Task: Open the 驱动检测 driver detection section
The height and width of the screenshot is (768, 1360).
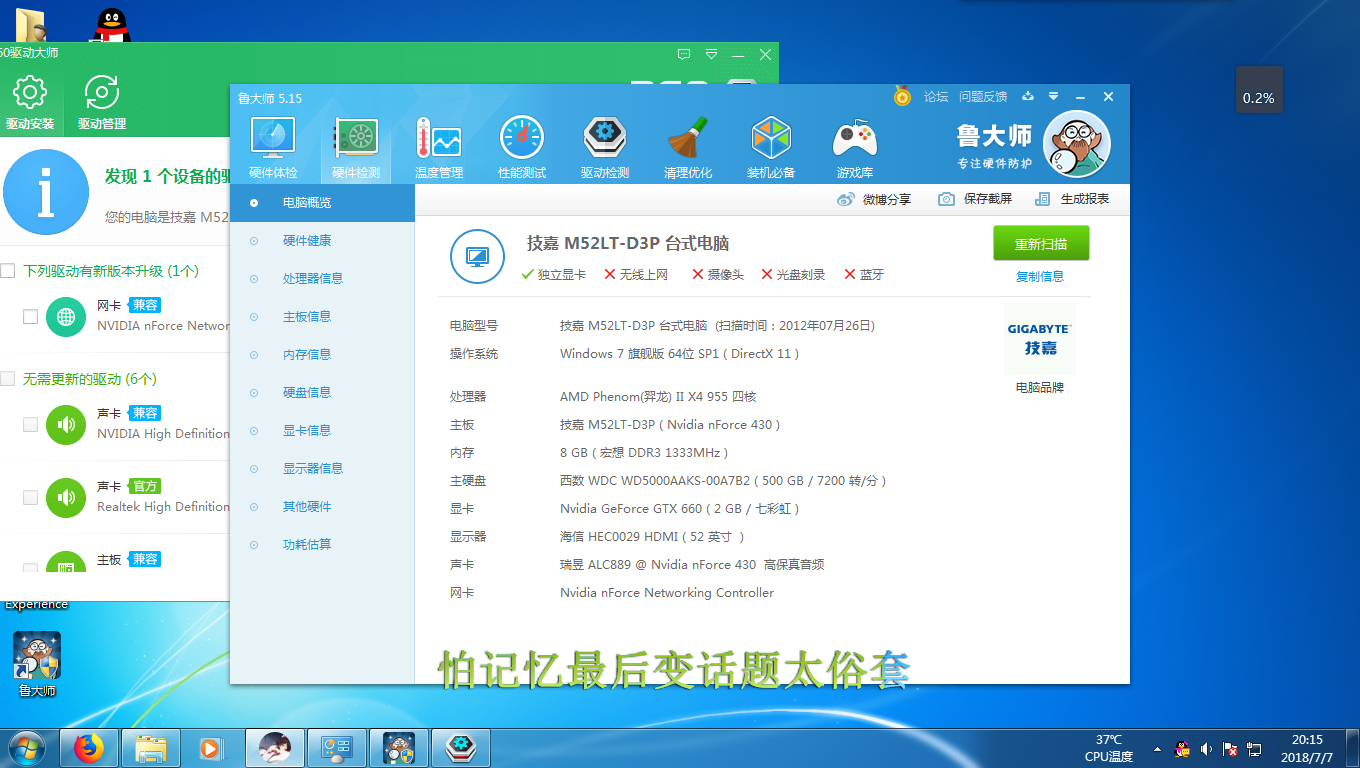Action: [x=605, y=148]
